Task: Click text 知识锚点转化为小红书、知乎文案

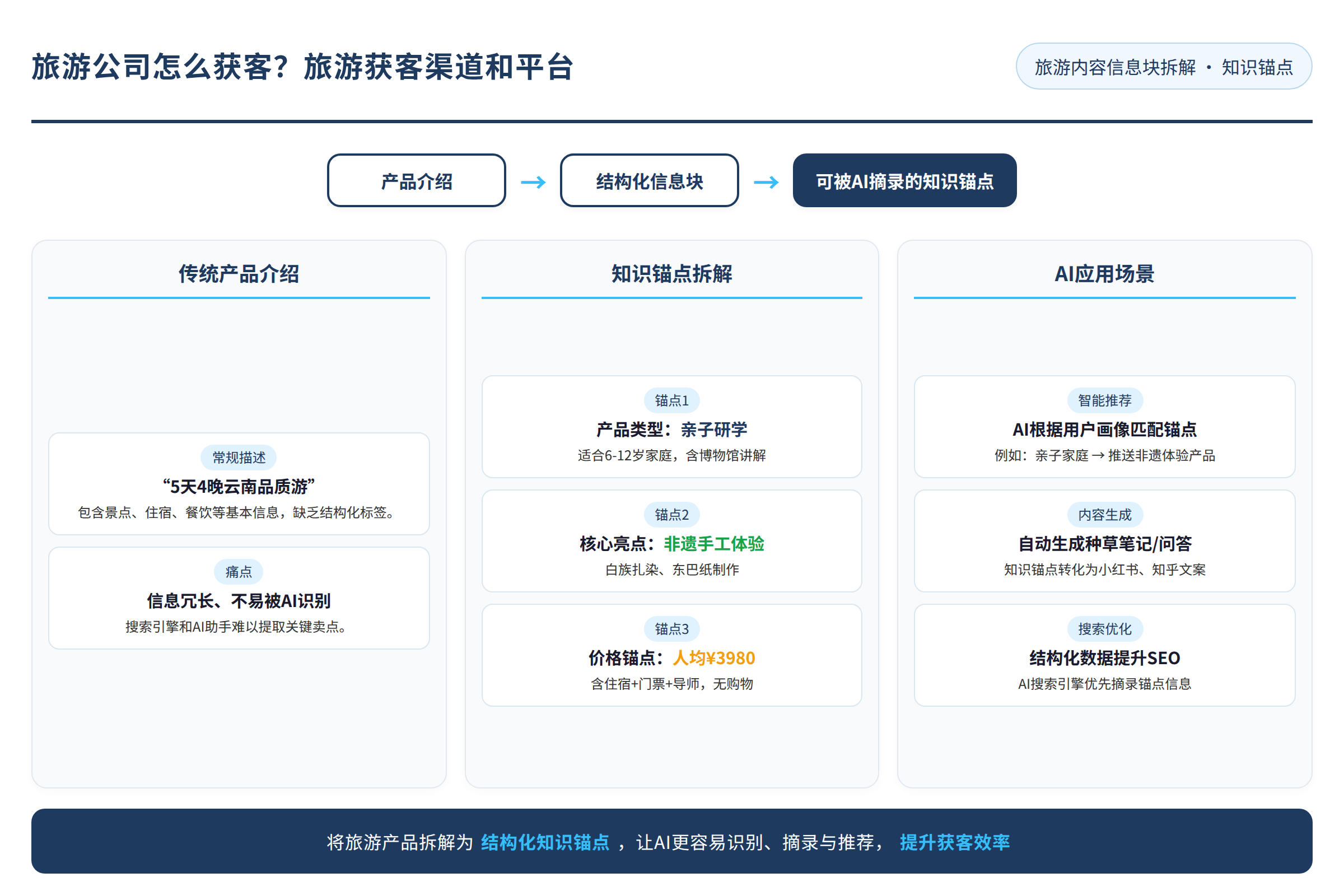Action: (1104, 570)
